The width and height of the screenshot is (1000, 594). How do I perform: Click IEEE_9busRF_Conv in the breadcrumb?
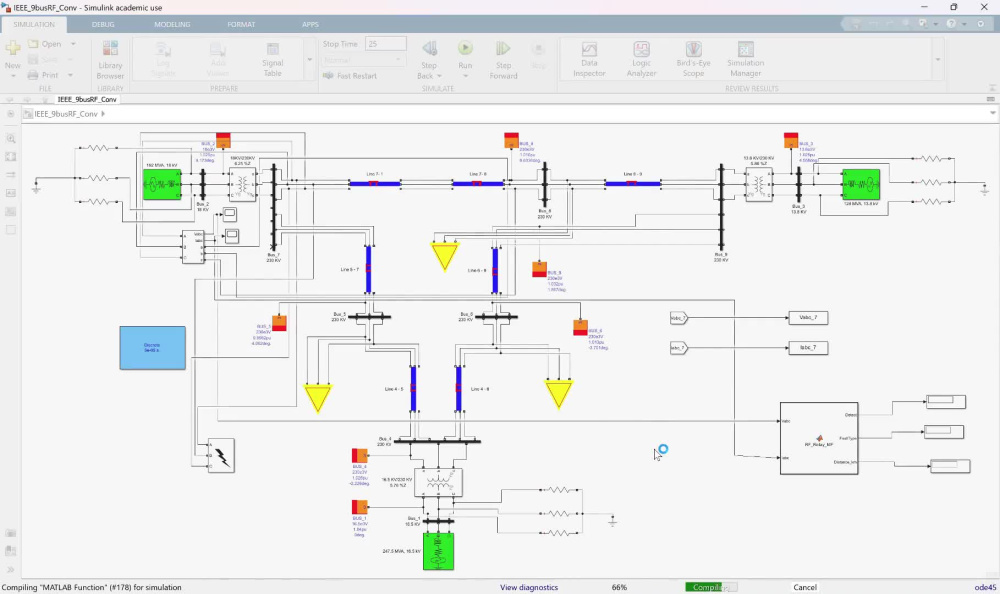66,114
